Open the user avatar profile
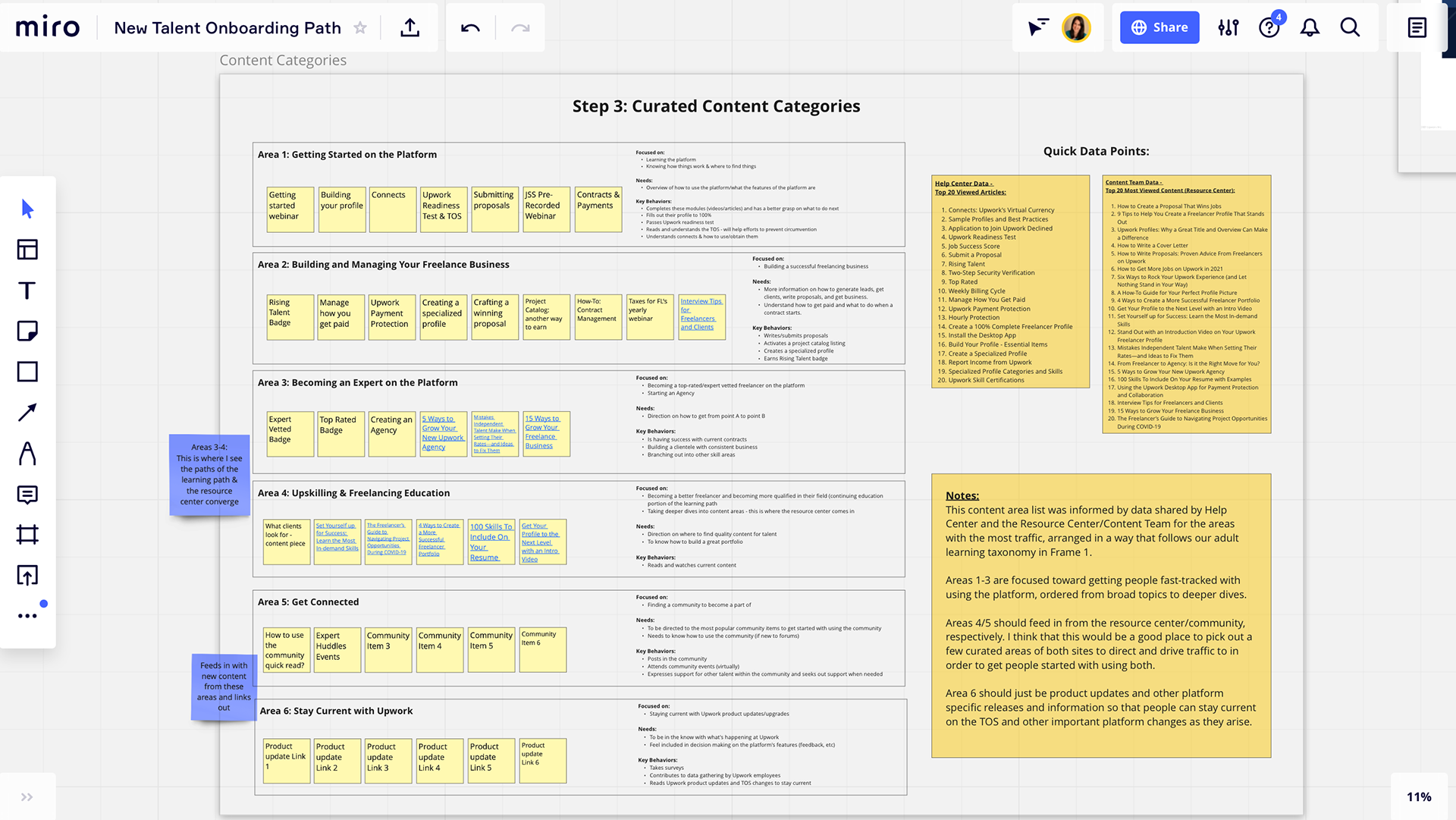 1076,27
